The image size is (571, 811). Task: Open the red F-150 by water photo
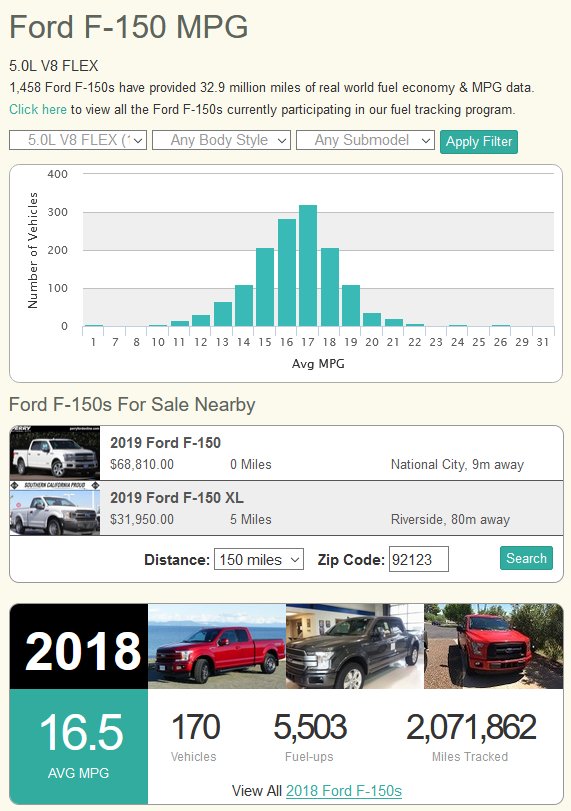tap(217, 647)
